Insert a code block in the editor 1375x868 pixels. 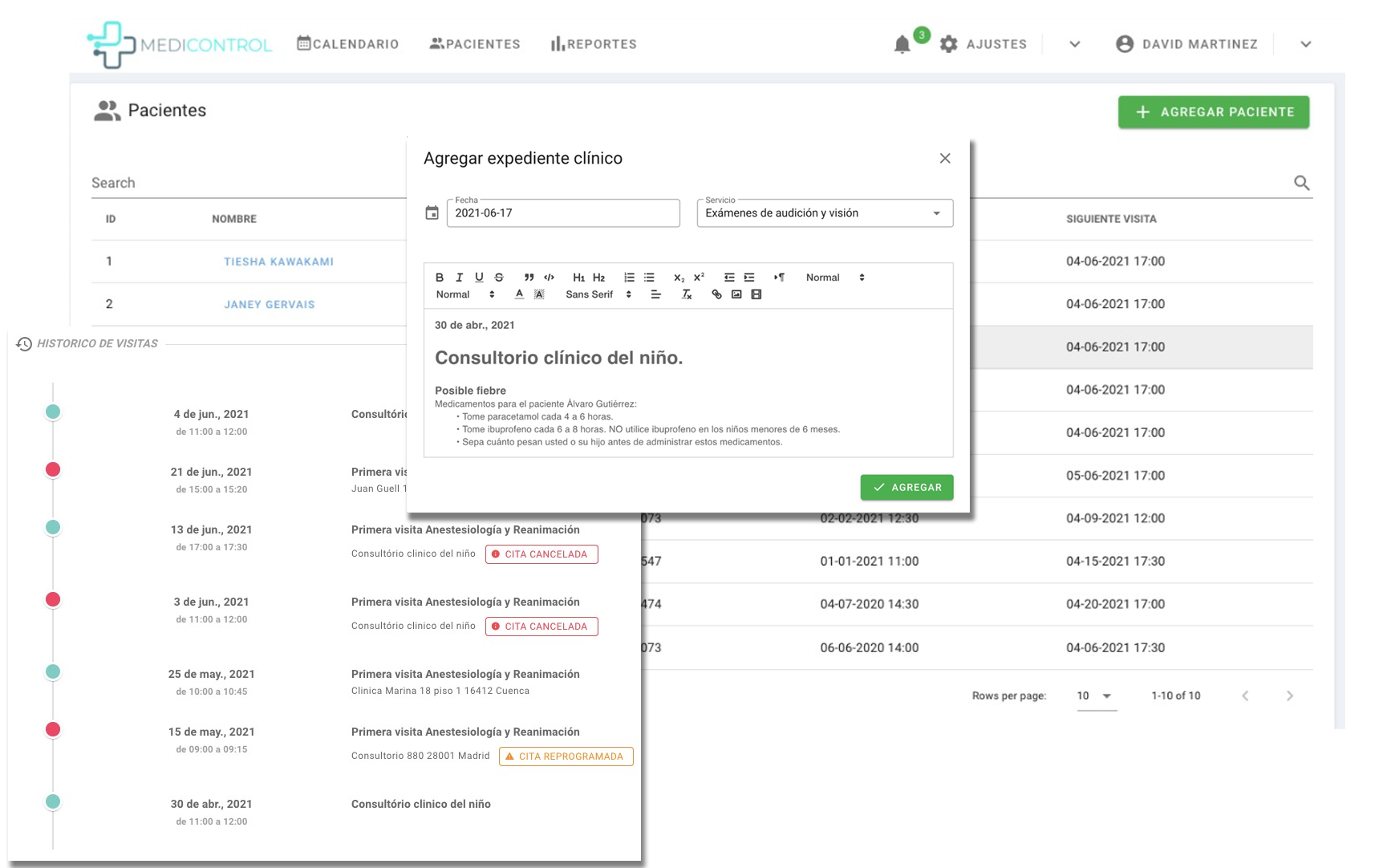pyautogui.click(x=549, y=278)
